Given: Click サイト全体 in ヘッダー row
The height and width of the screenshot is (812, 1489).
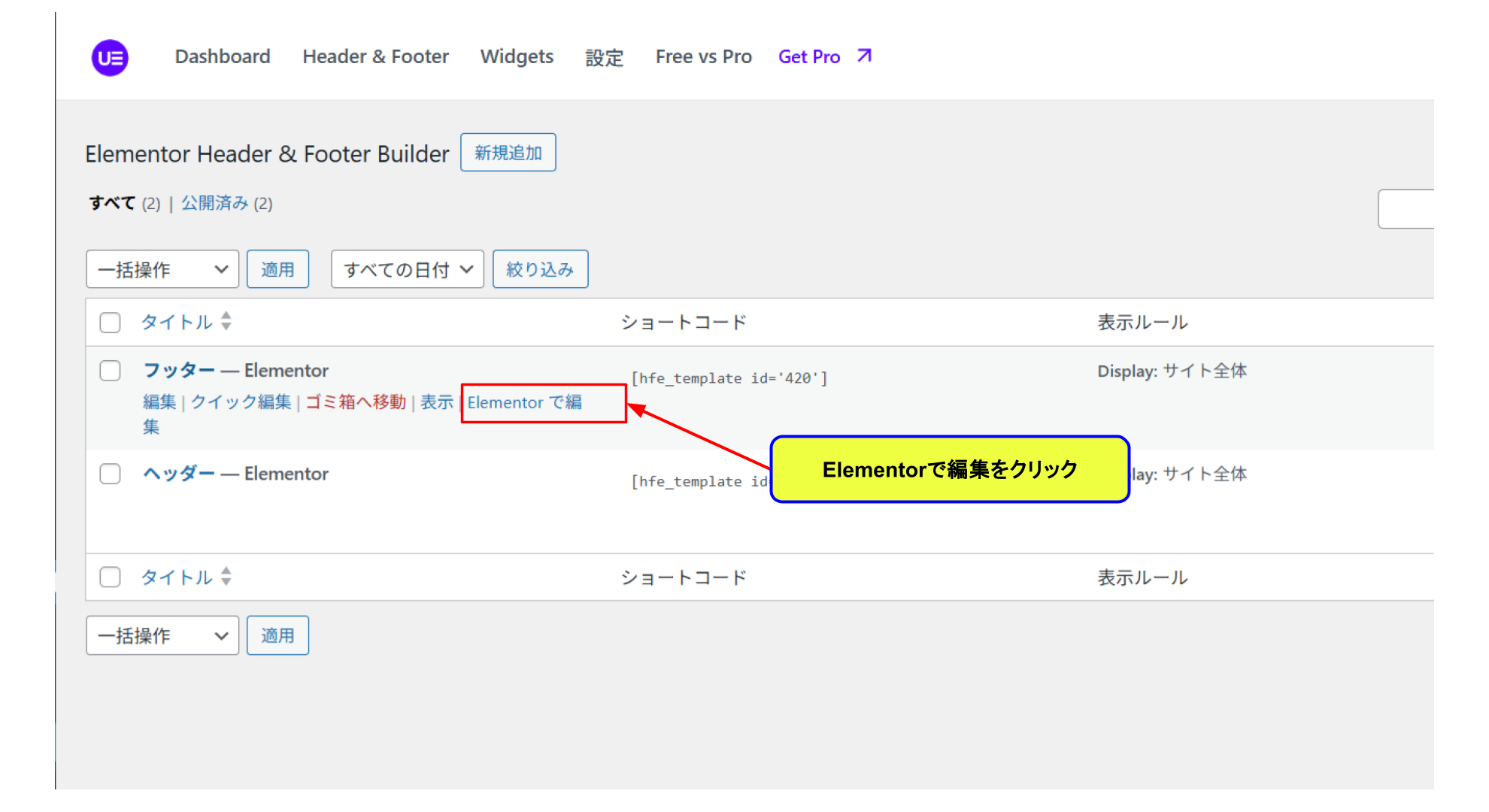Looking at the screenshot, I should [1205, 474].
